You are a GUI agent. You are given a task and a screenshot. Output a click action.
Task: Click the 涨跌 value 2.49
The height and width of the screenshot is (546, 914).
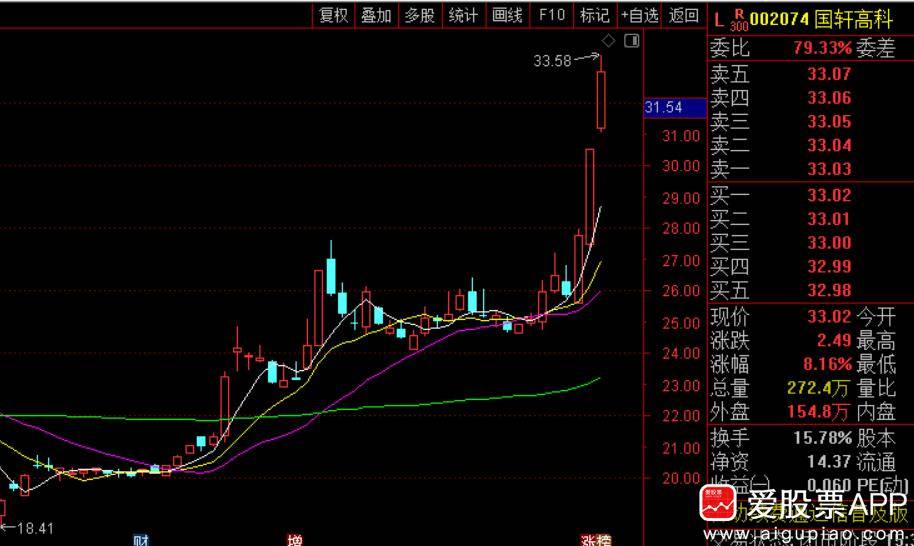point(834,340)
